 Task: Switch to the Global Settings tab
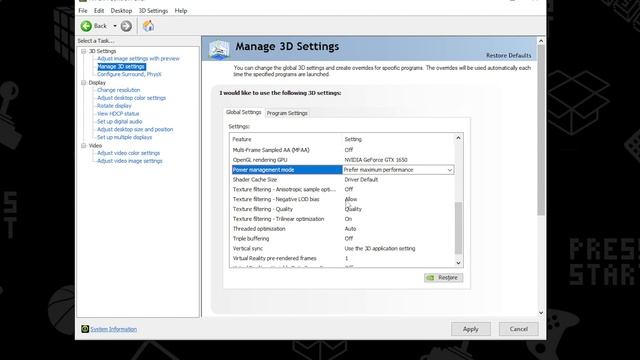(244, 112)
